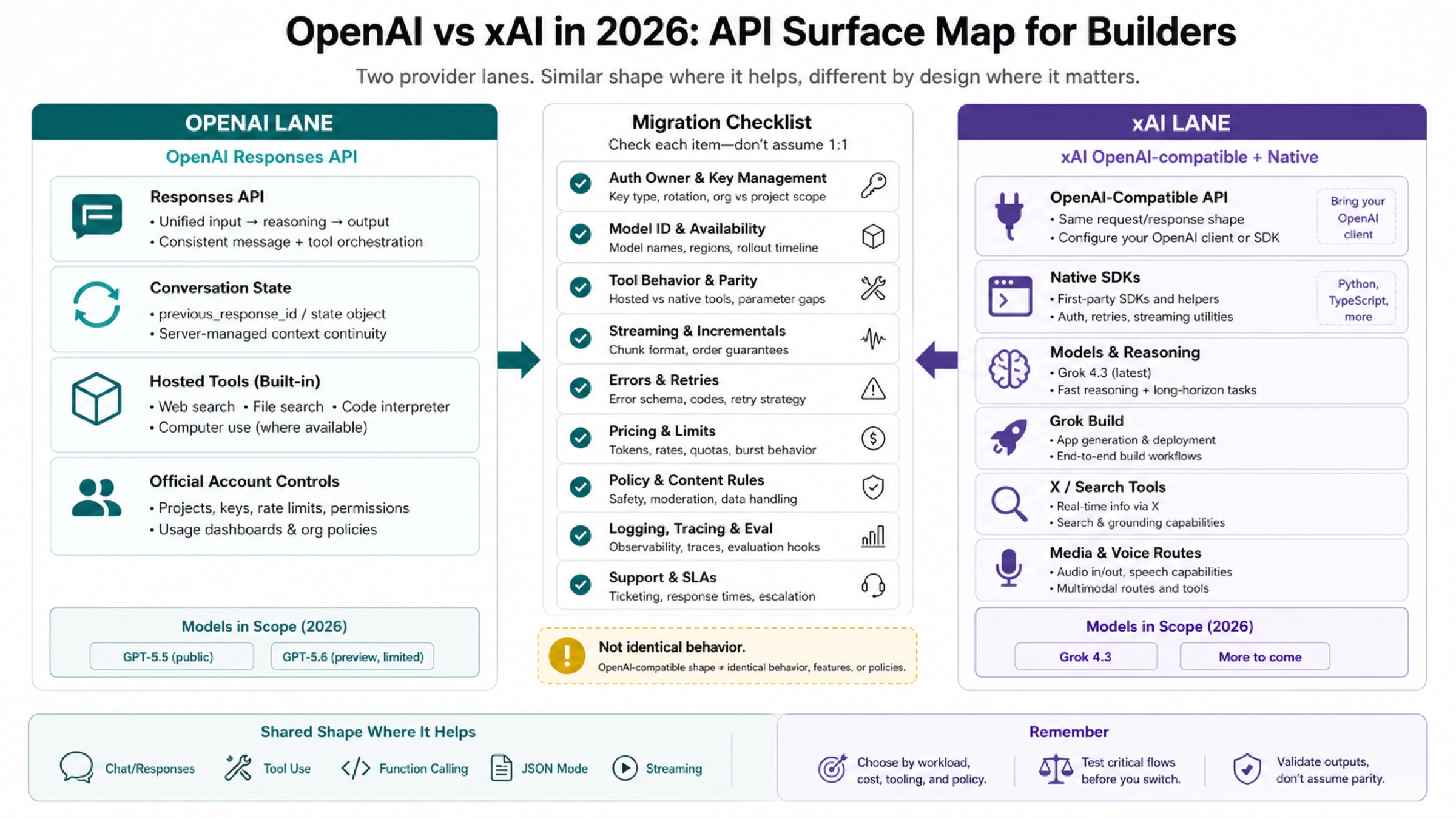Click the warning triangle beside Errors & Retries
The width and height of the screenshot is (1456, 819).
(x=873, y=389)
